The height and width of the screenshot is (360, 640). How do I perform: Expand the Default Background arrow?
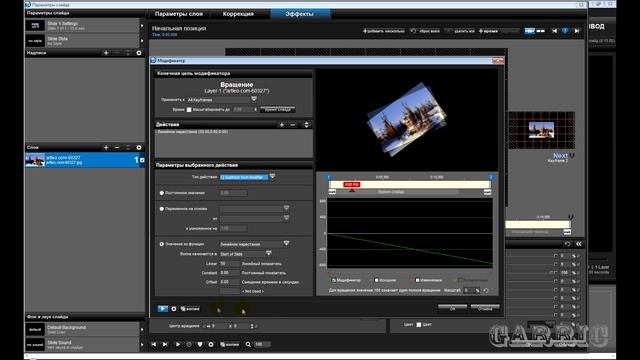(x=142, y=329)
